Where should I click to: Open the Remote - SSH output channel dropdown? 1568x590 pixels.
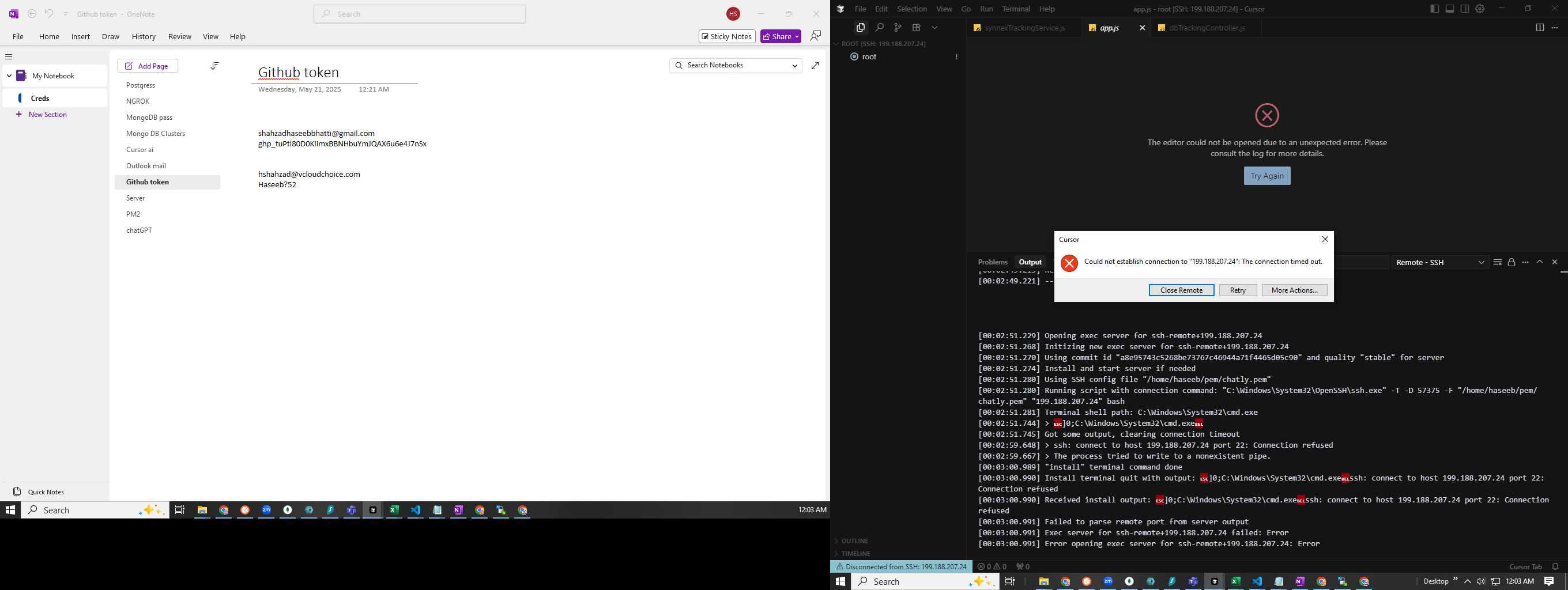tap(1440, 262)
